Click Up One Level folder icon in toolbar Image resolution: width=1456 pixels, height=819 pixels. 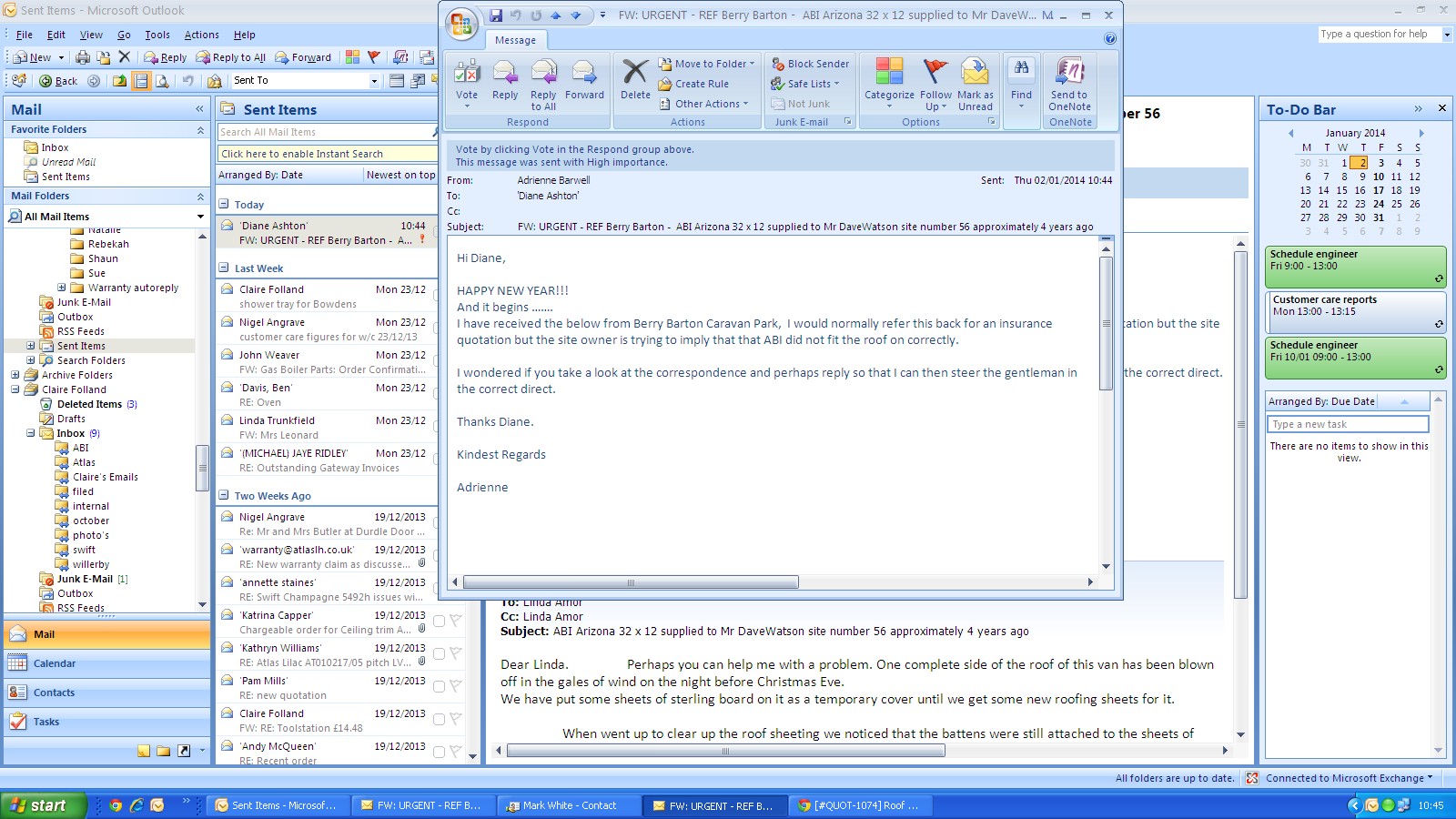(119, 81)
